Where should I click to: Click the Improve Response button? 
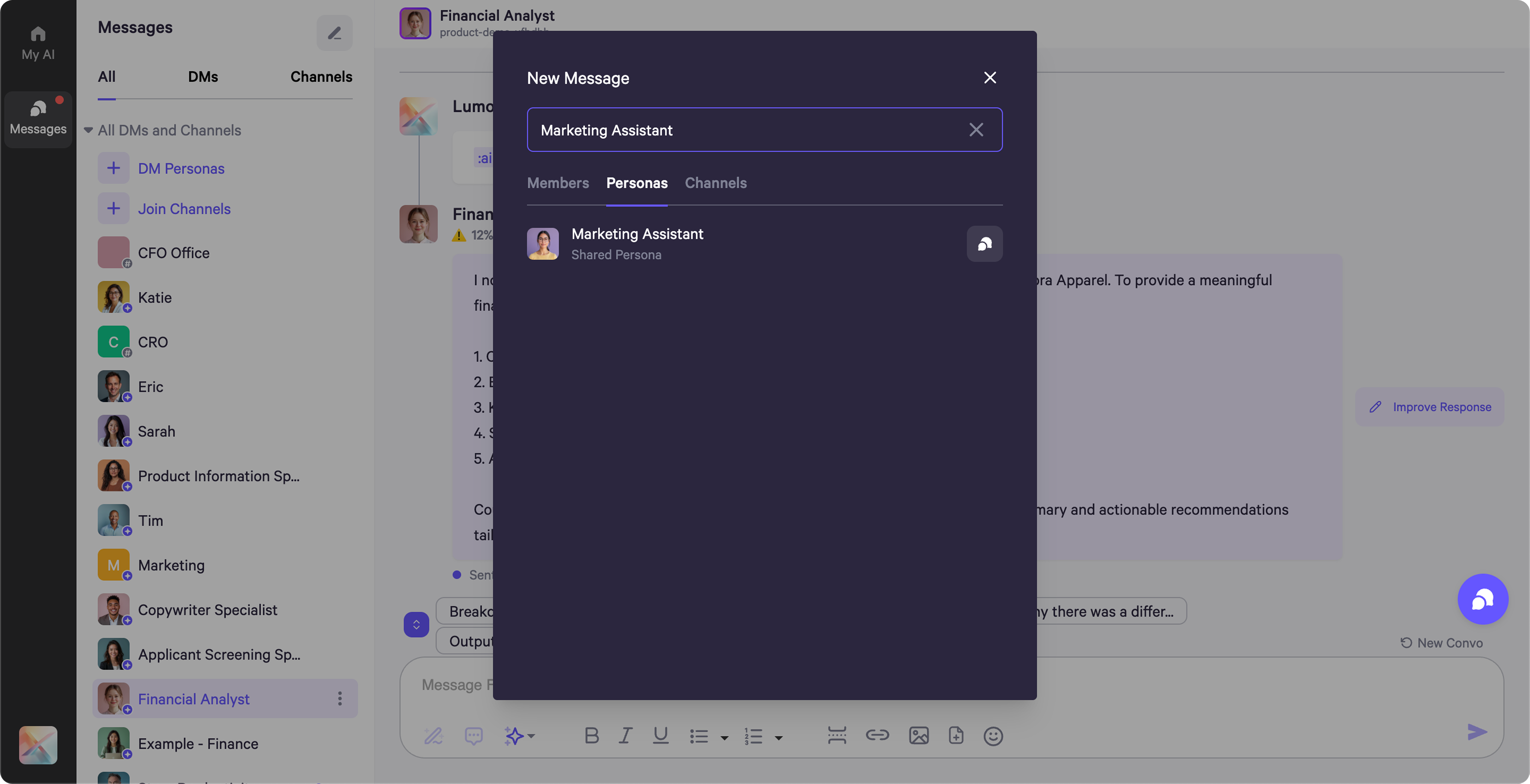[x=1430, y=407]
